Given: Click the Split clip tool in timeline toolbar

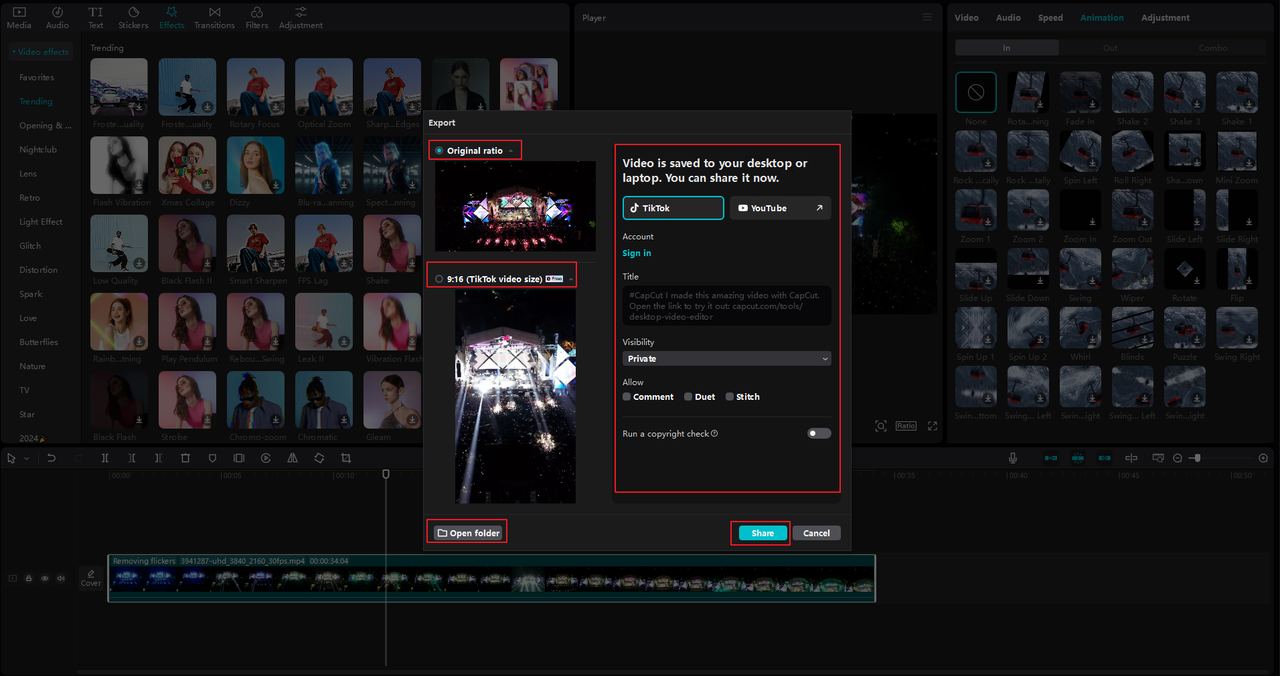Looking at the screenshot, I should tap(105, 458).
